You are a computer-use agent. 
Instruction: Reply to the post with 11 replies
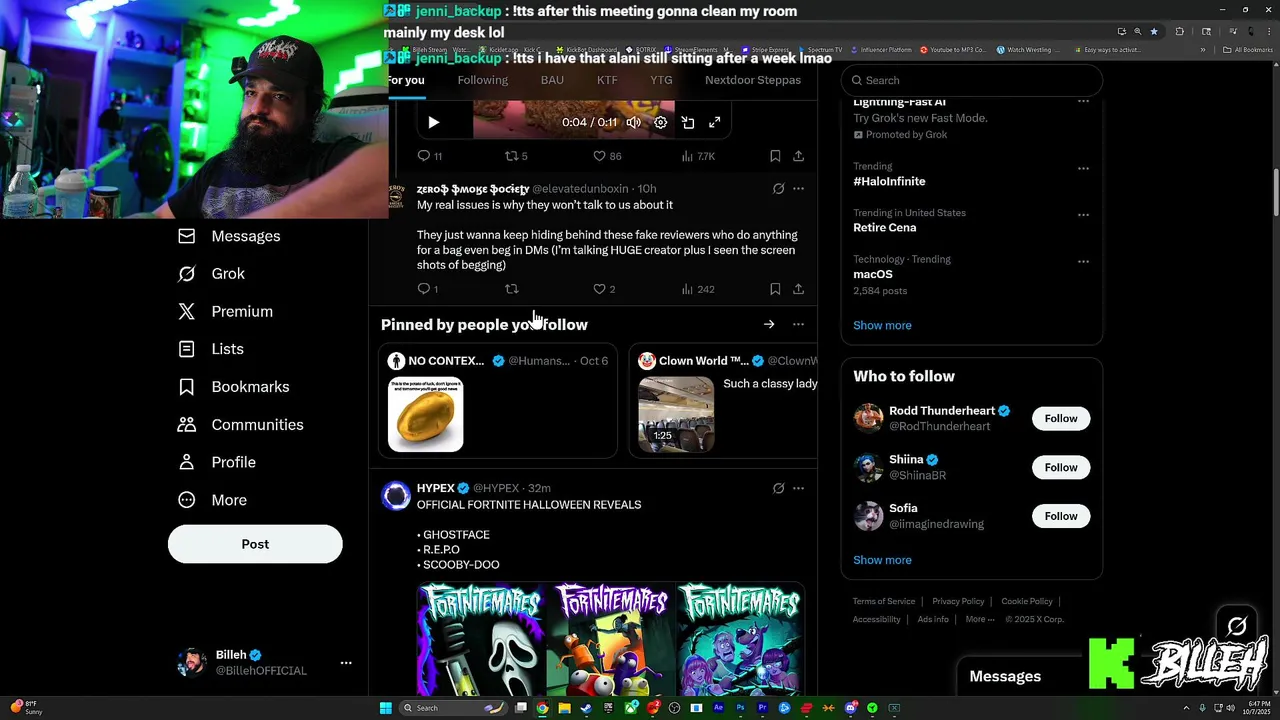[x=429, y=156]
